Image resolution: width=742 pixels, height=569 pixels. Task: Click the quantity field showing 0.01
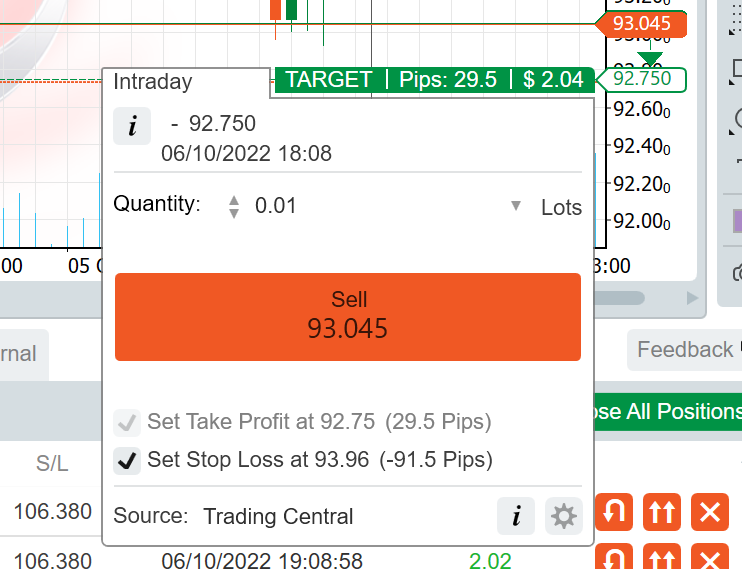point(379,206)
